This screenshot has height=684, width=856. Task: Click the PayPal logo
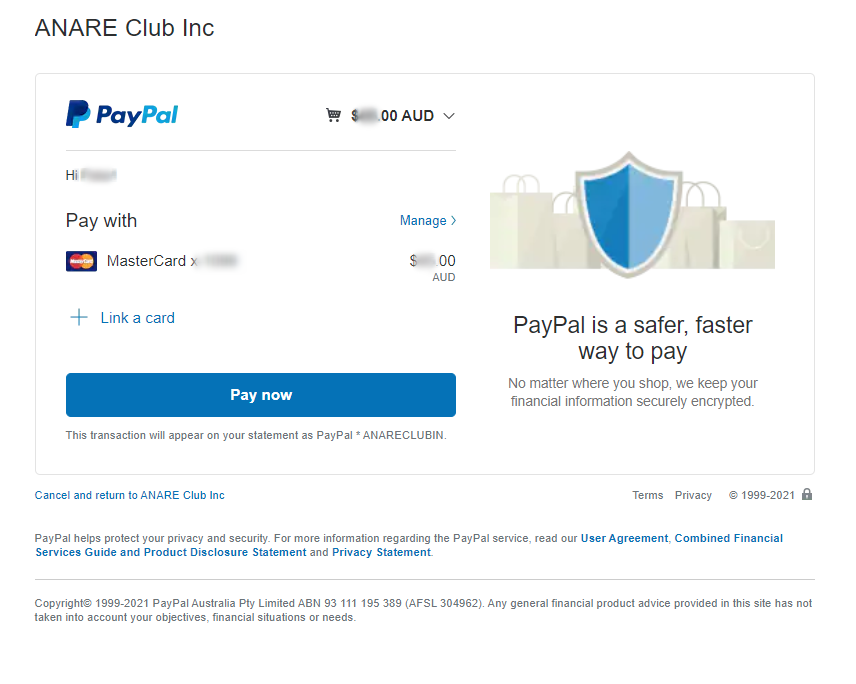(x=122, y=114)
